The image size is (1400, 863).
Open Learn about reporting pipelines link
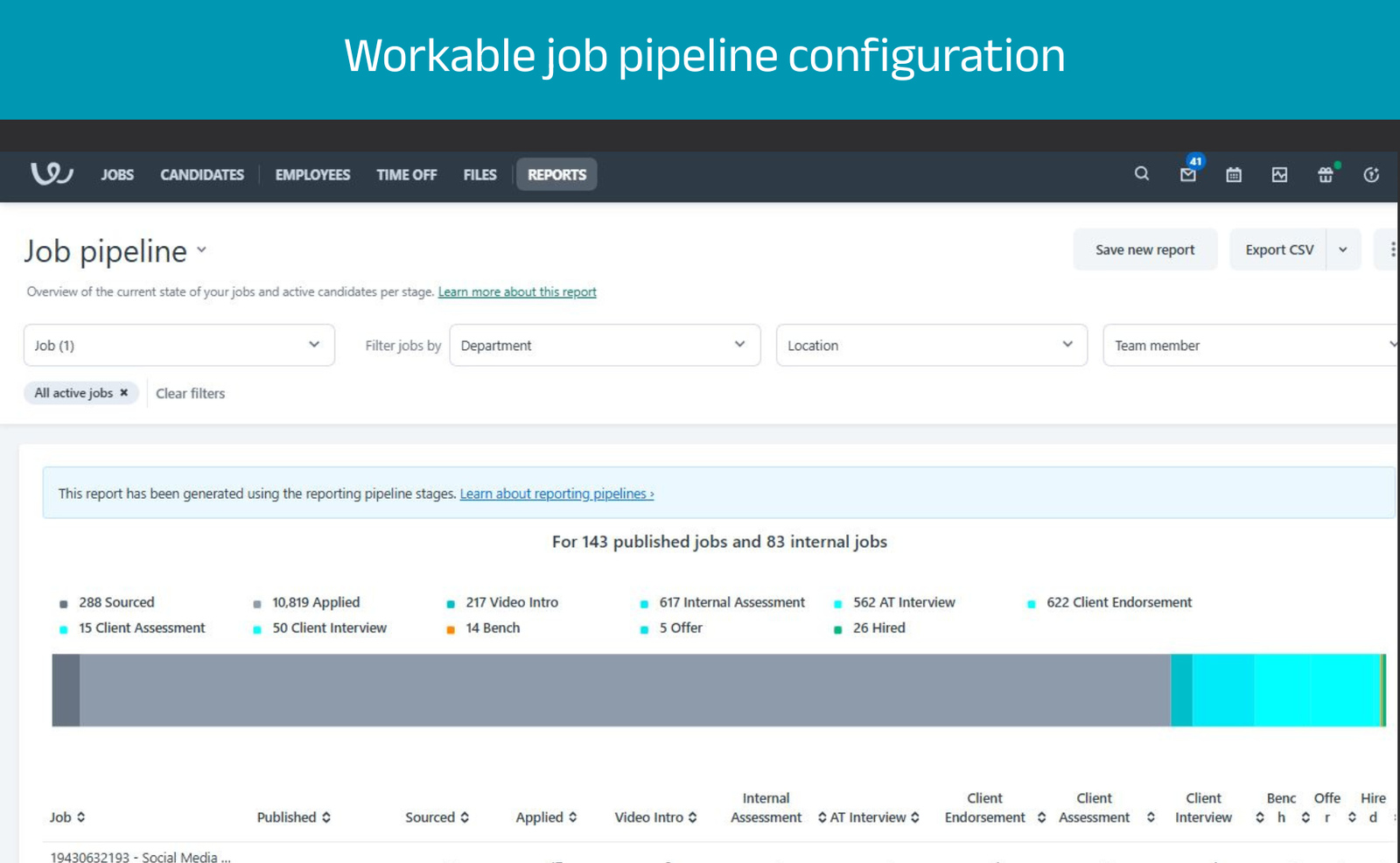[556, 493]
